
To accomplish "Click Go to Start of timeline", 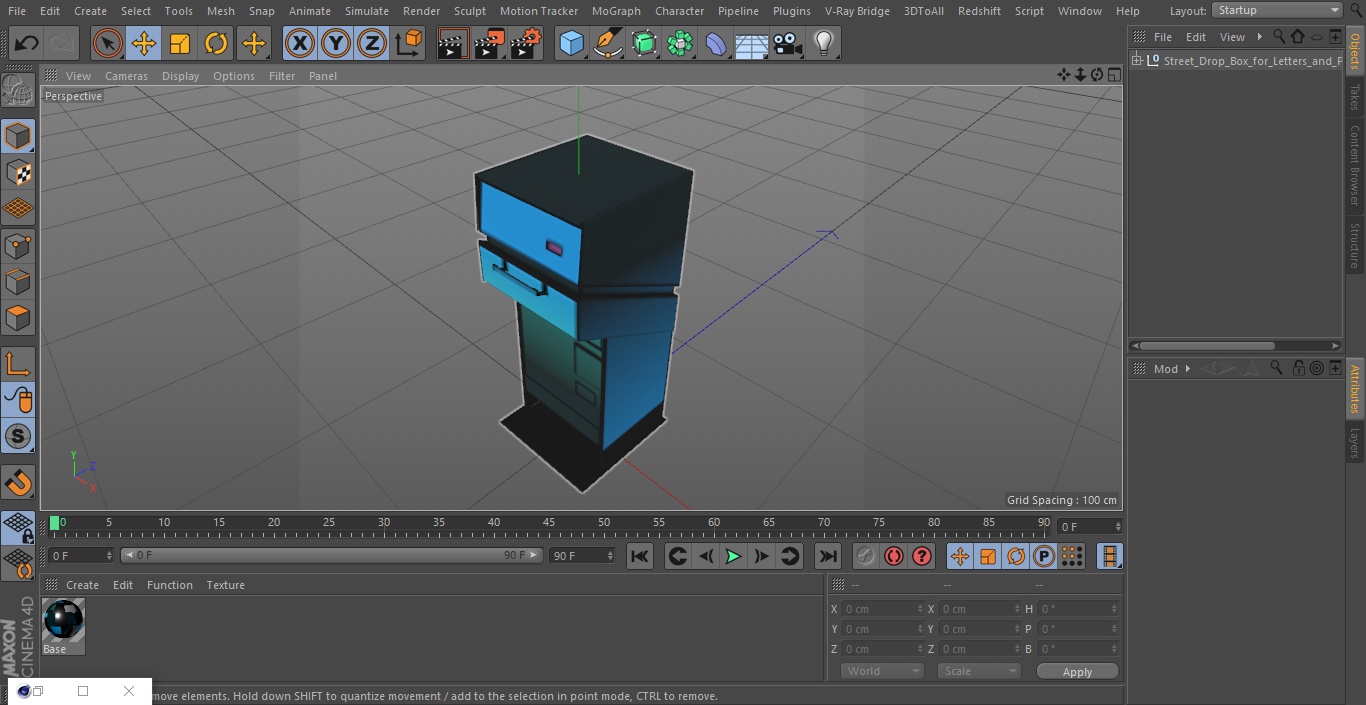I will coord(640,556).
